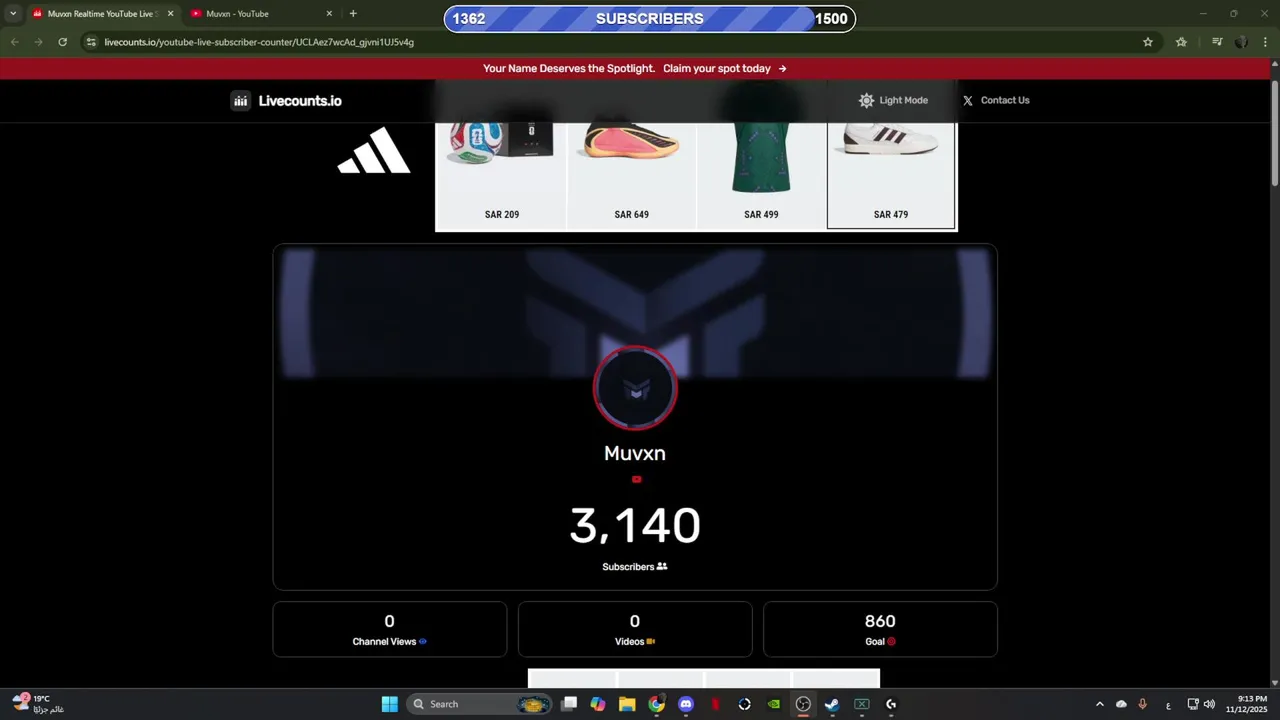Open the SAR 499 green jersey ad

click(x=761, y=171)
